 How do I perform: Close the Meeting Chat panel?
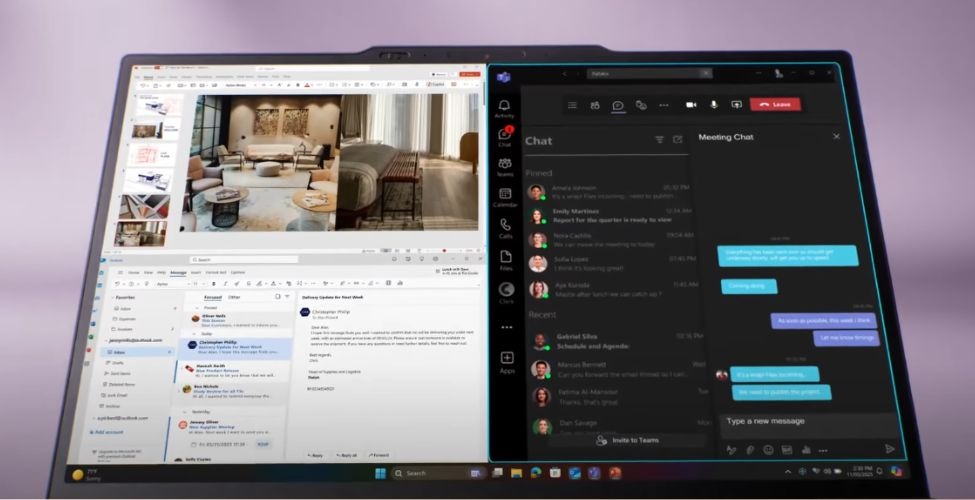pyautogui.click(x=836, y=136)
